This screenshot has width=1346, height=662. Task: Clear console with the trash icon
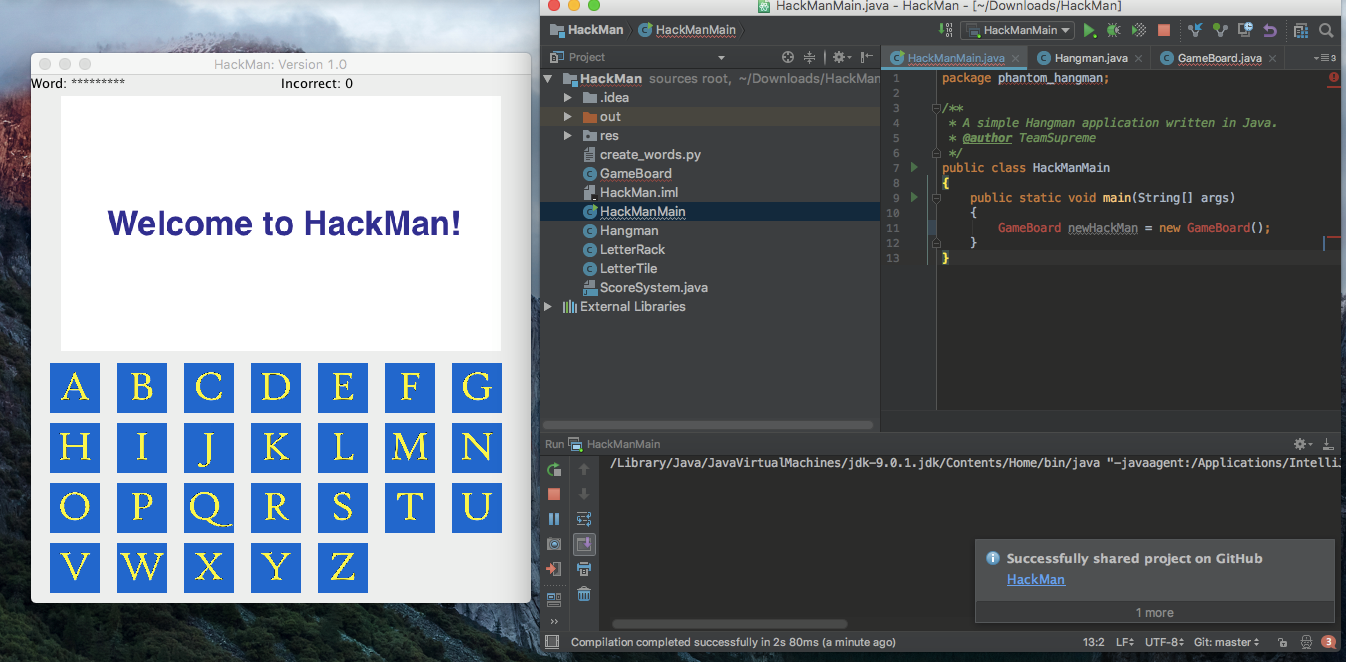(x=584, y=594)
